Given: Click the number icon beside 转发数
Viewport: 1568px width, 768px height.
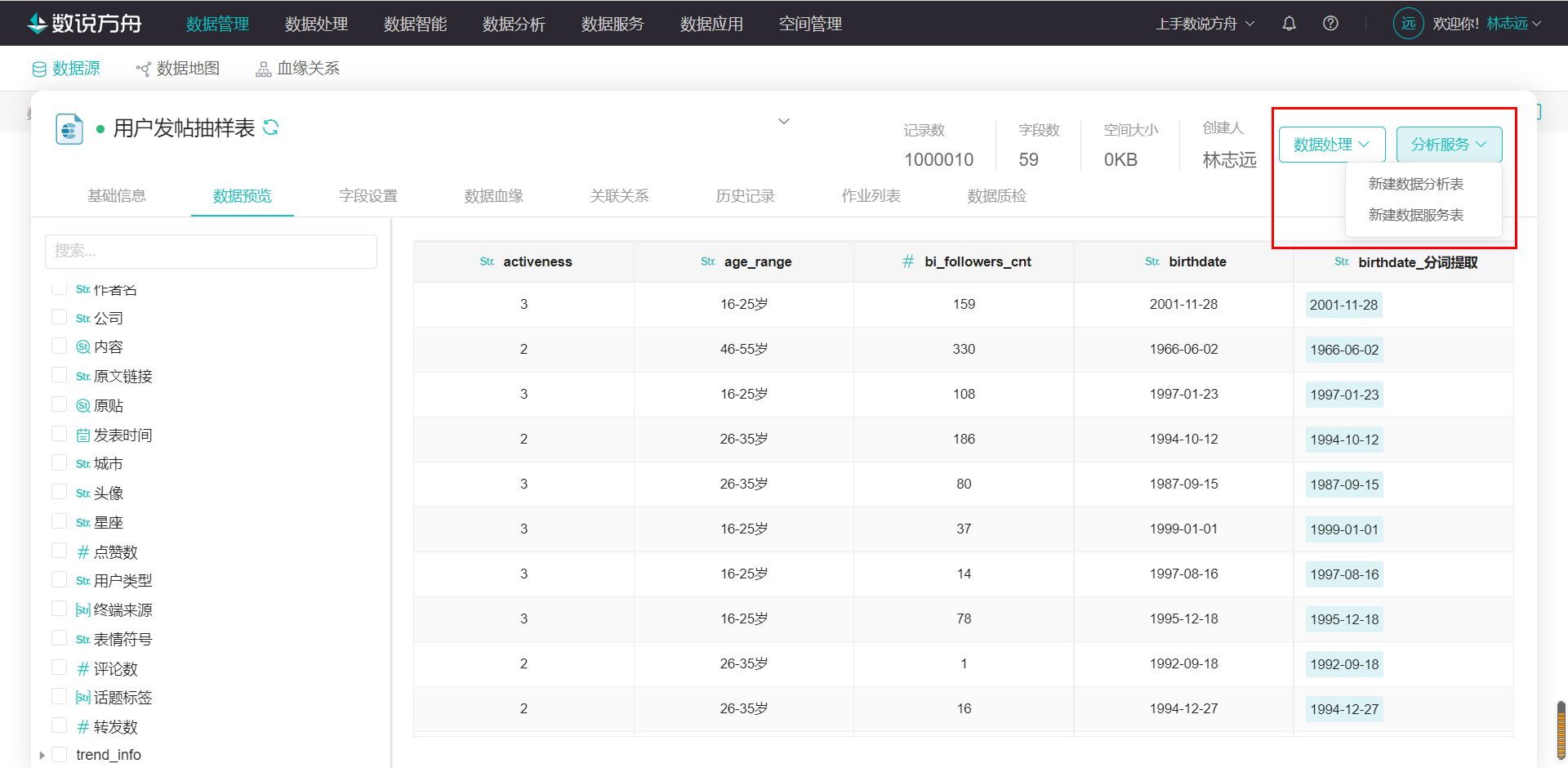Looking at the screenshot, I should 83,727.
